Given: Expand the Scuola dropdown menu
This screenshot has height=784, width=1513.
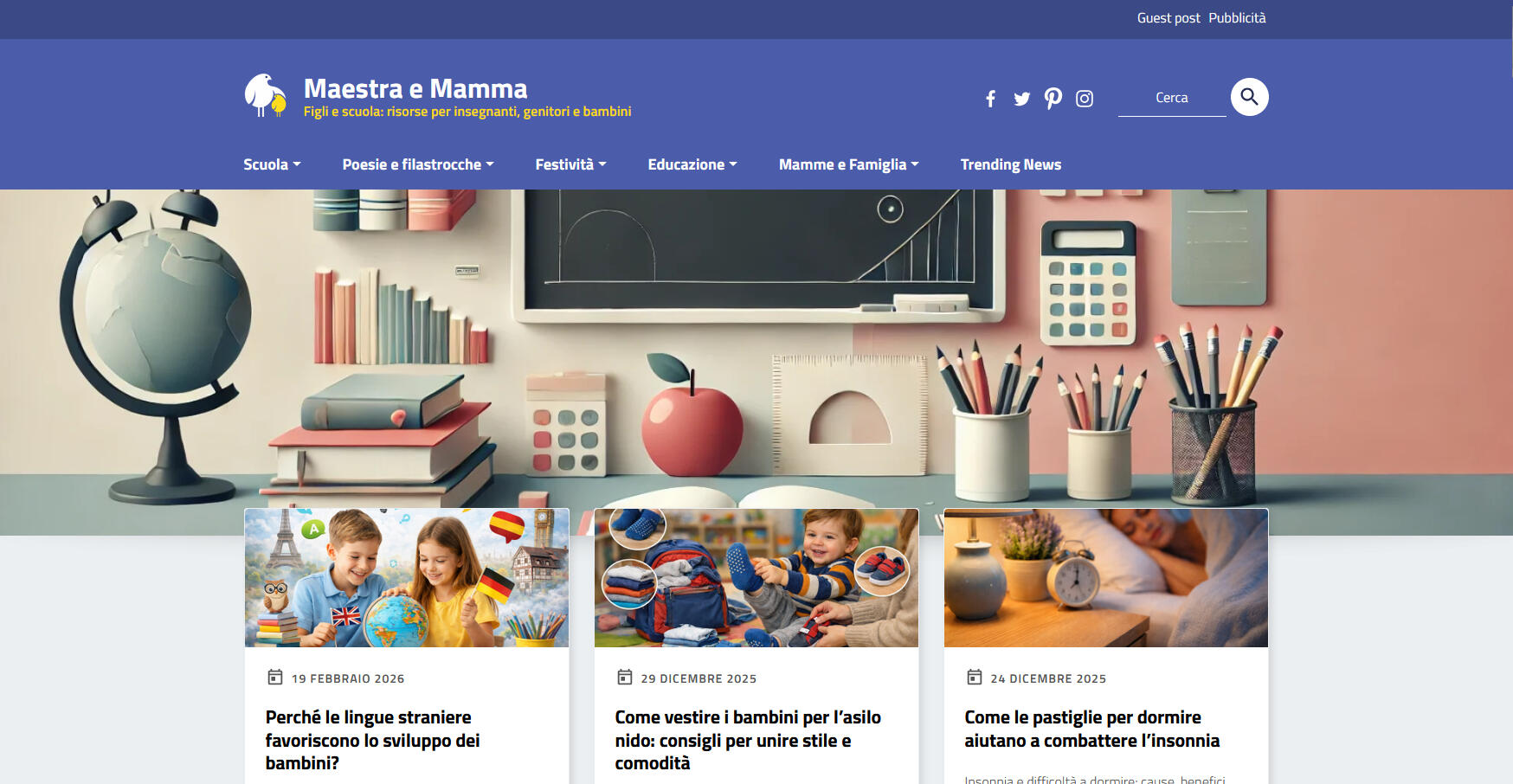Looking at the screenshot, I should point(272,164).
